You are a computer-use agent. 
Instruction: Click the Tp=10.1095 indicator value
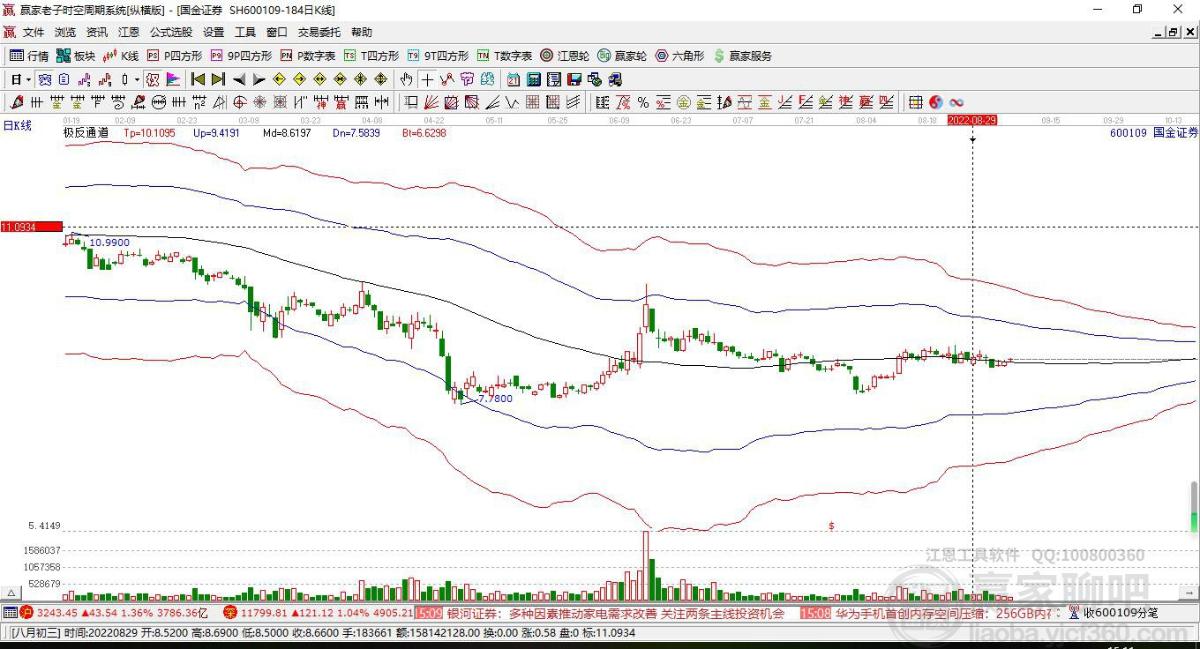pyautogui.click(x=149, y=132)
